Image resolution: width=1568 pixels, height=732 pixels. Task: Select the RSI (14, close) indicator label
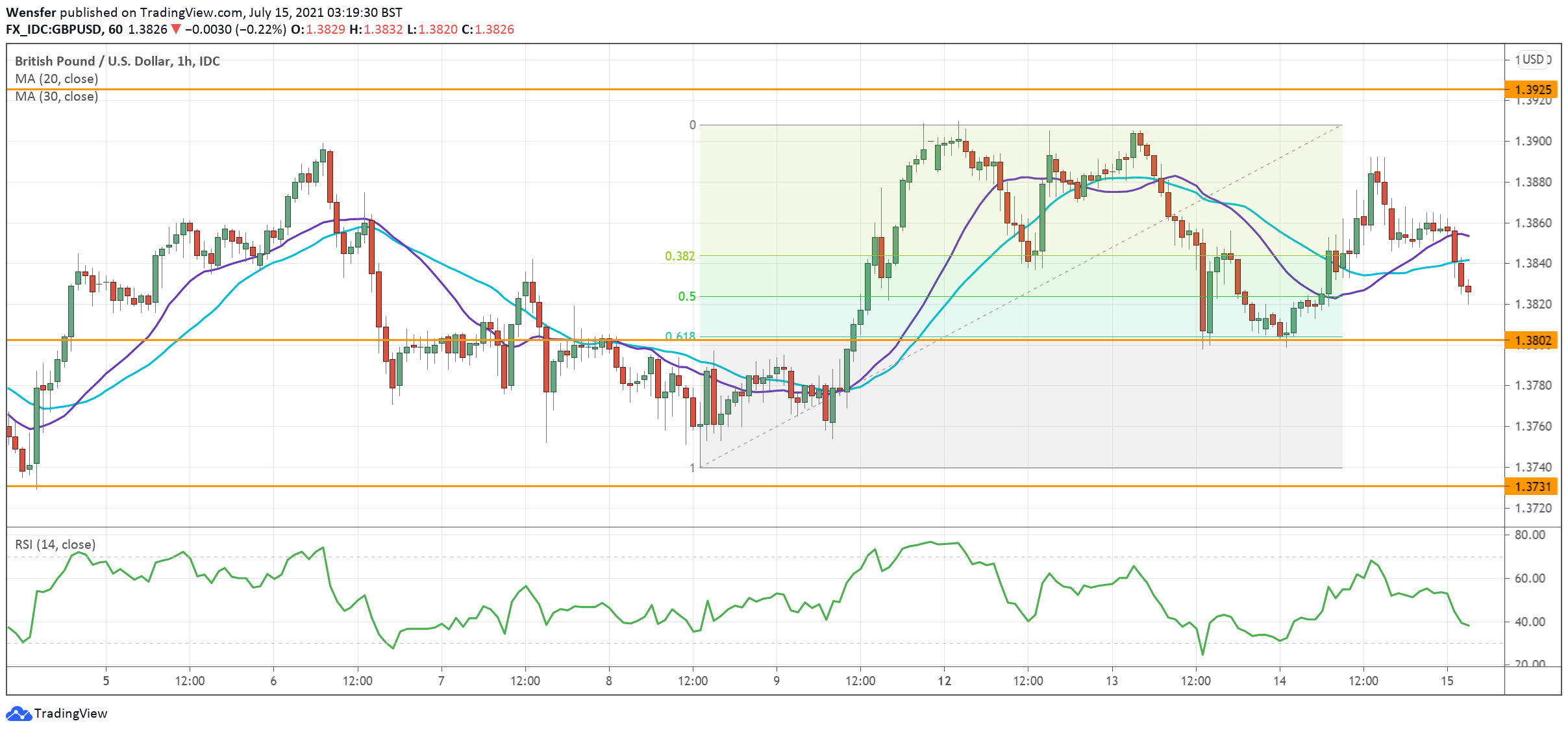pos(55,544)
